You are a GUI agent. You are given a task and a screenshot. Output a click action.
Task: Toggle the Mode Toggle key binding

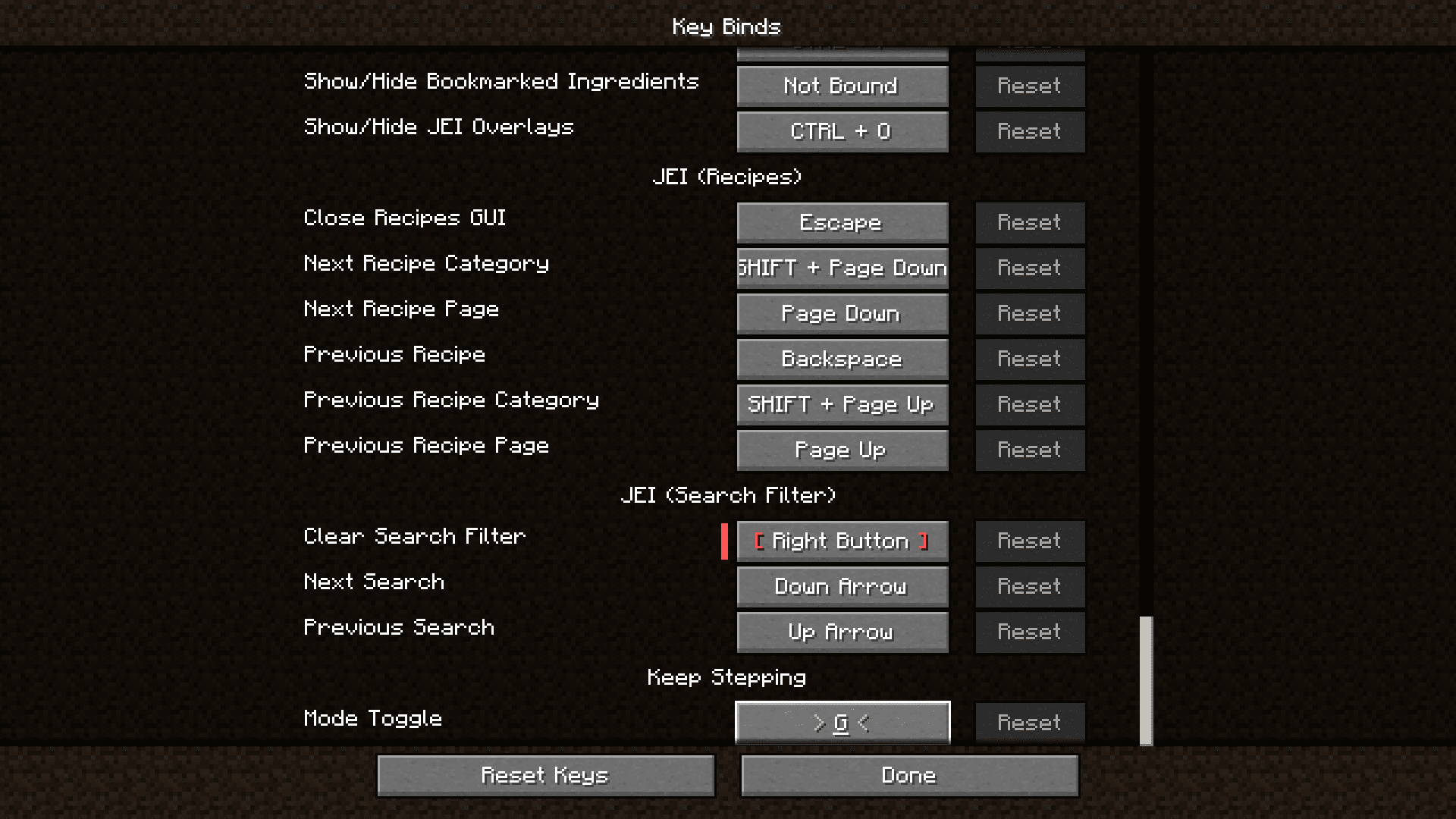(x=841, y=722)
